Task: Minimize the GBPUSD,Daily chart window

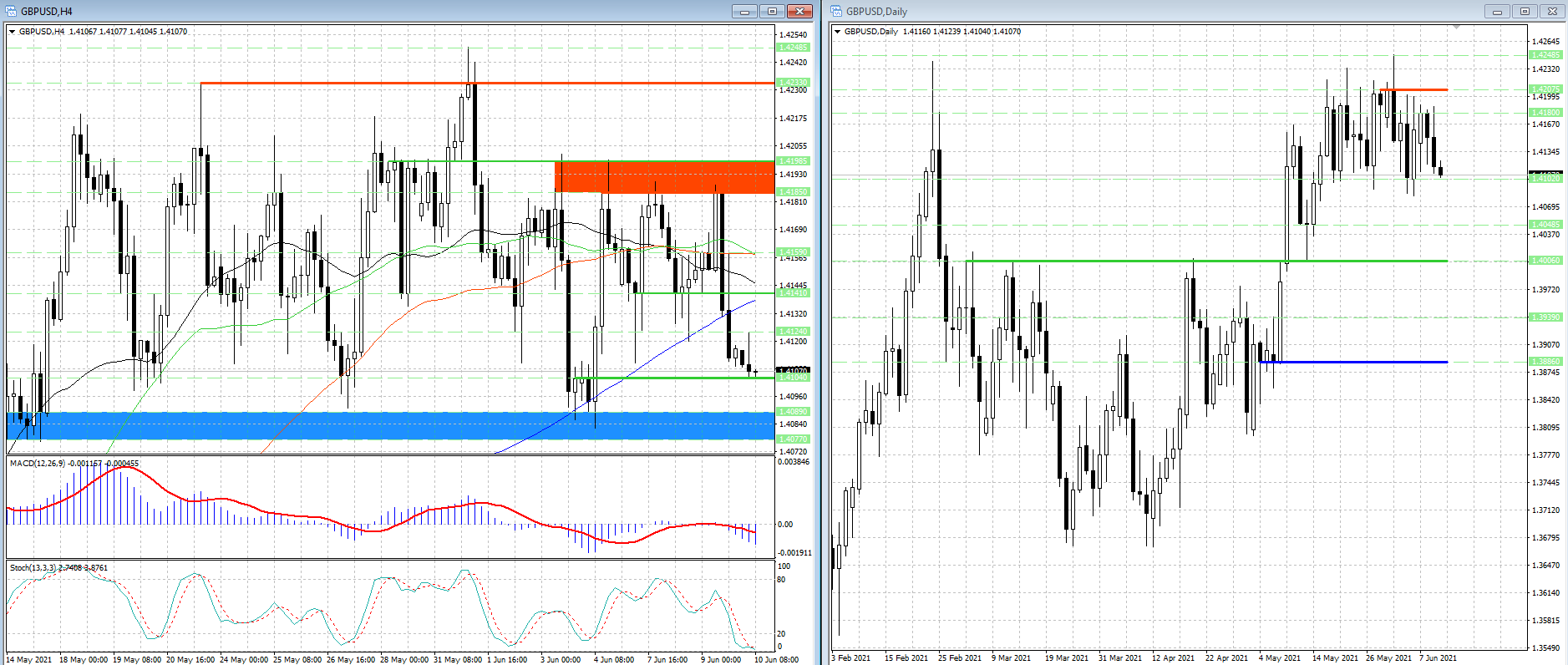Action: click(x=1497, y=11)
